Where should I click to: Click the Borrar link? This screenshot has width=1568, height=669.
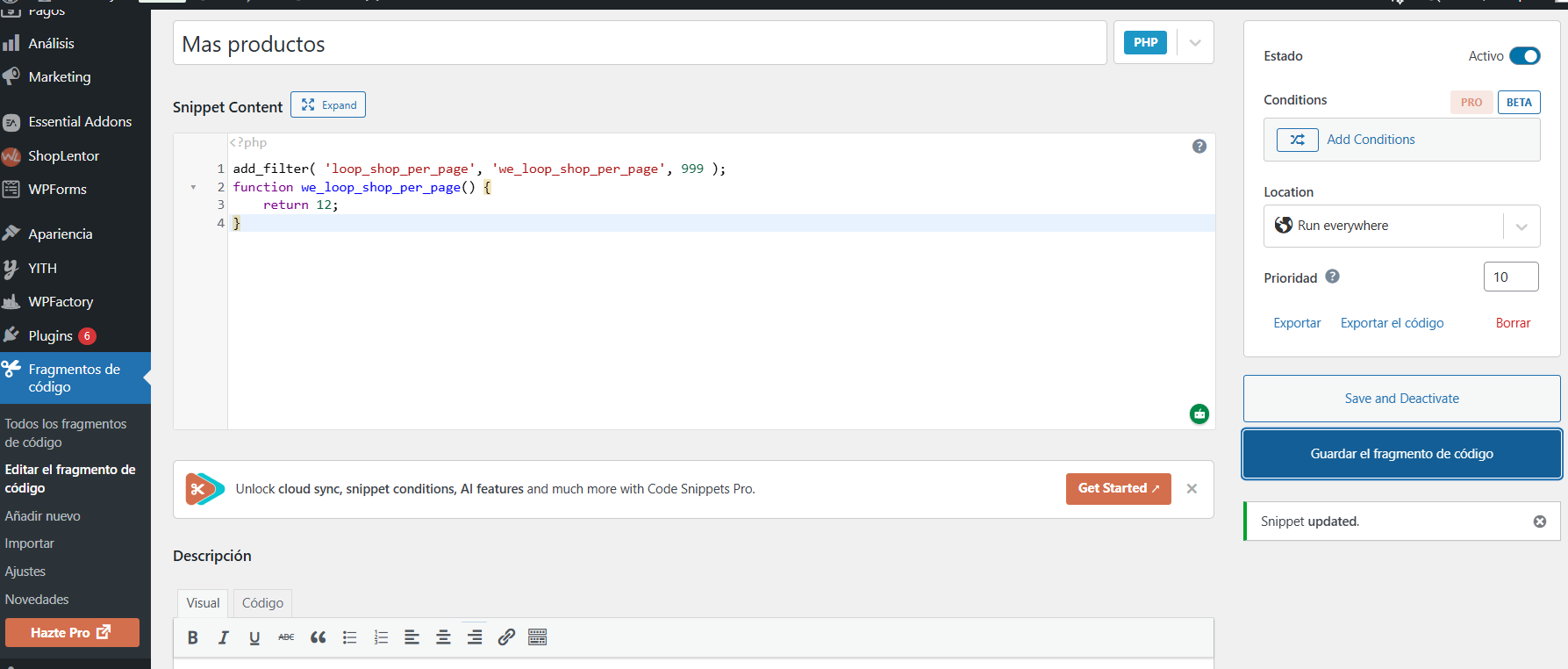[1513, 323]
